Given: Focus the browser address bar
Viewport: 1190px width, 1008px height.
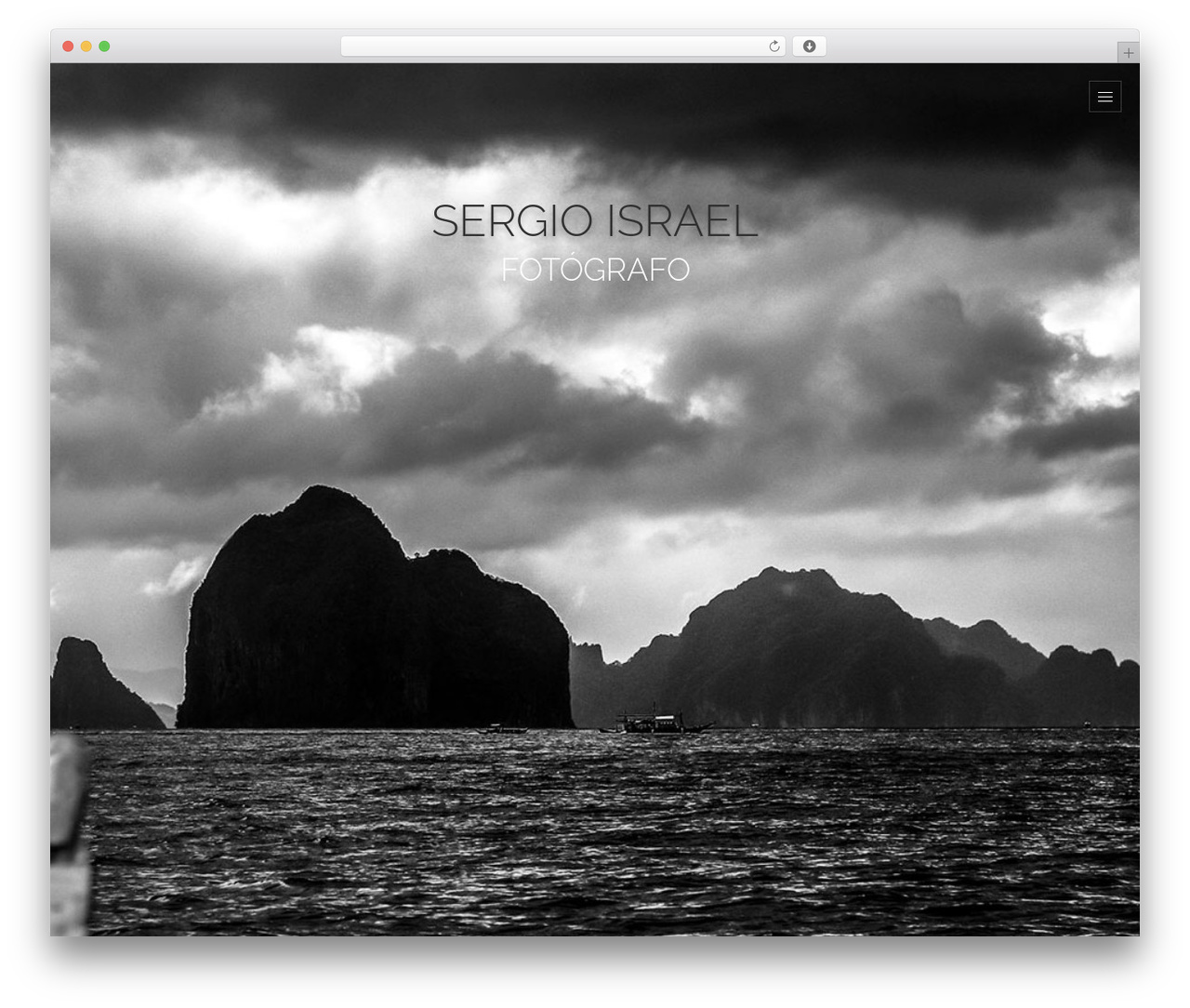Looking at the screenshot, I should 563,46.
